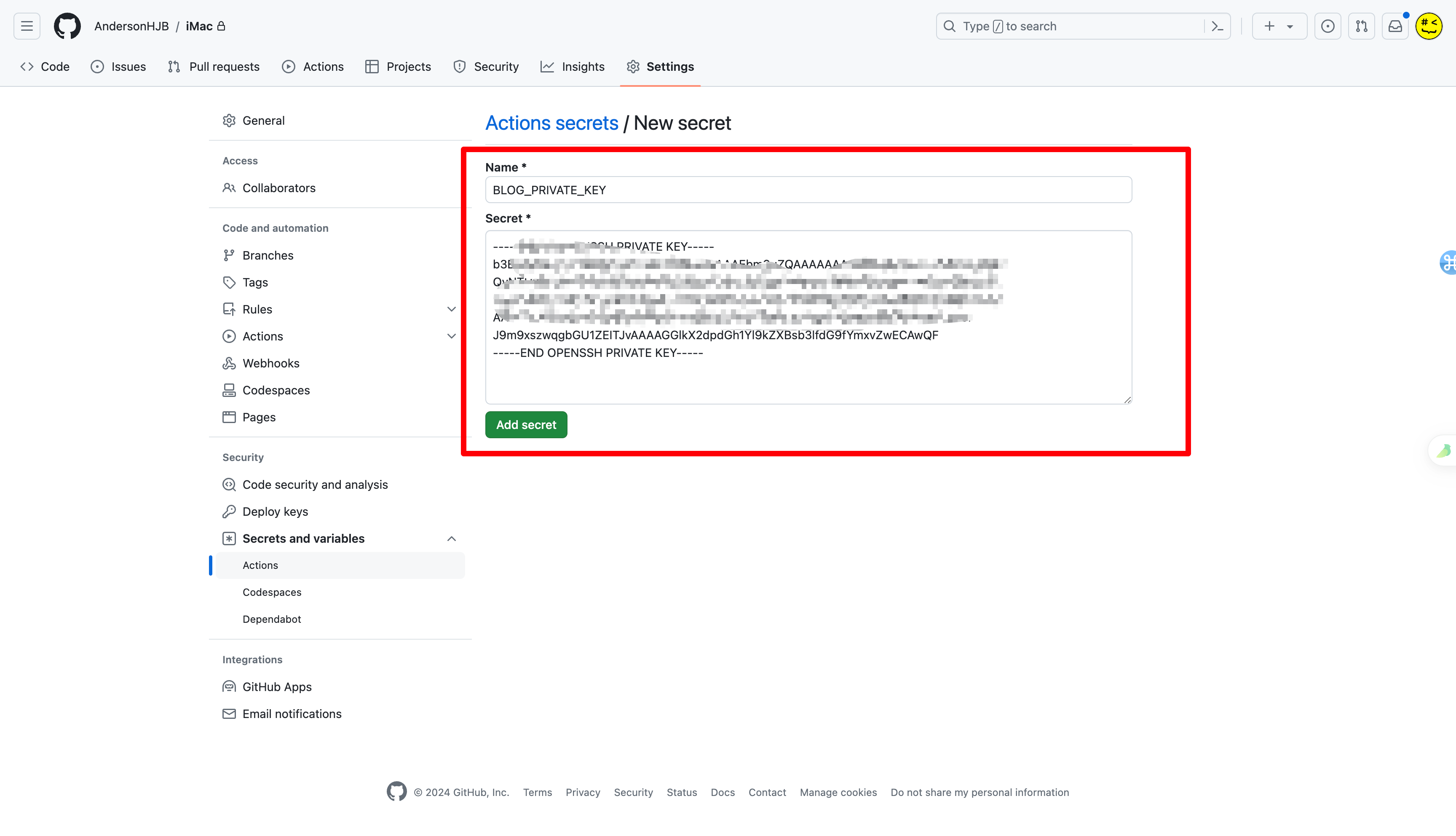Switch to the repository Actions tab

point(313,67)
